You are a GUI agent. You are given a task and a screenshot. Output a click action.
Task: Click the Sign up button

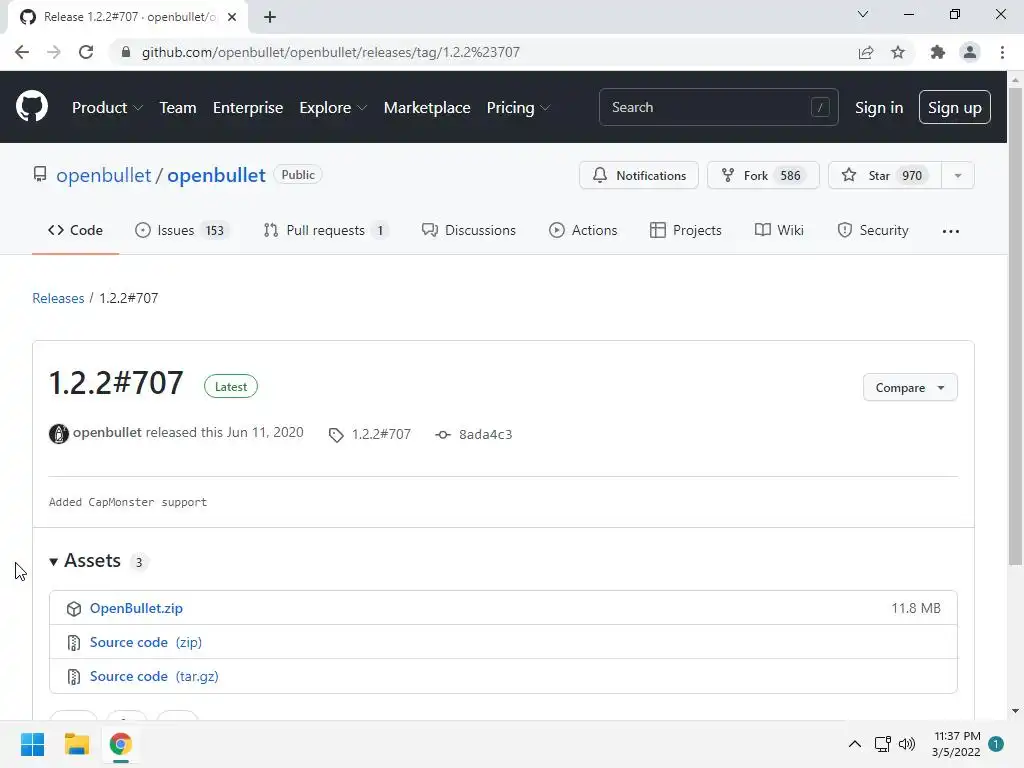point(954,107)
